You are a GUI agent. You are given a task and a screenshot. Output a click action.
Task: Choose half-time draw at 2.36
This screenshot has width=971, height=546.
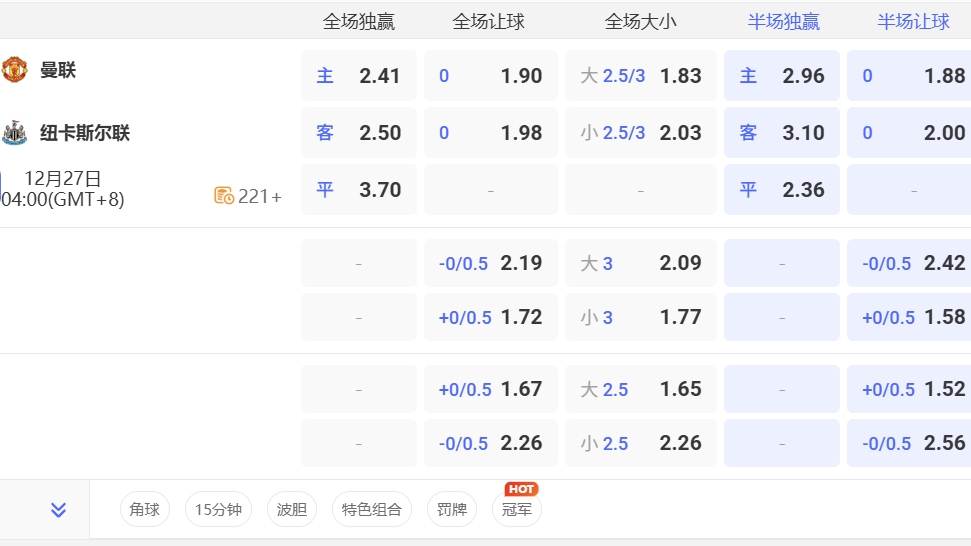click(x=781, y=190)
